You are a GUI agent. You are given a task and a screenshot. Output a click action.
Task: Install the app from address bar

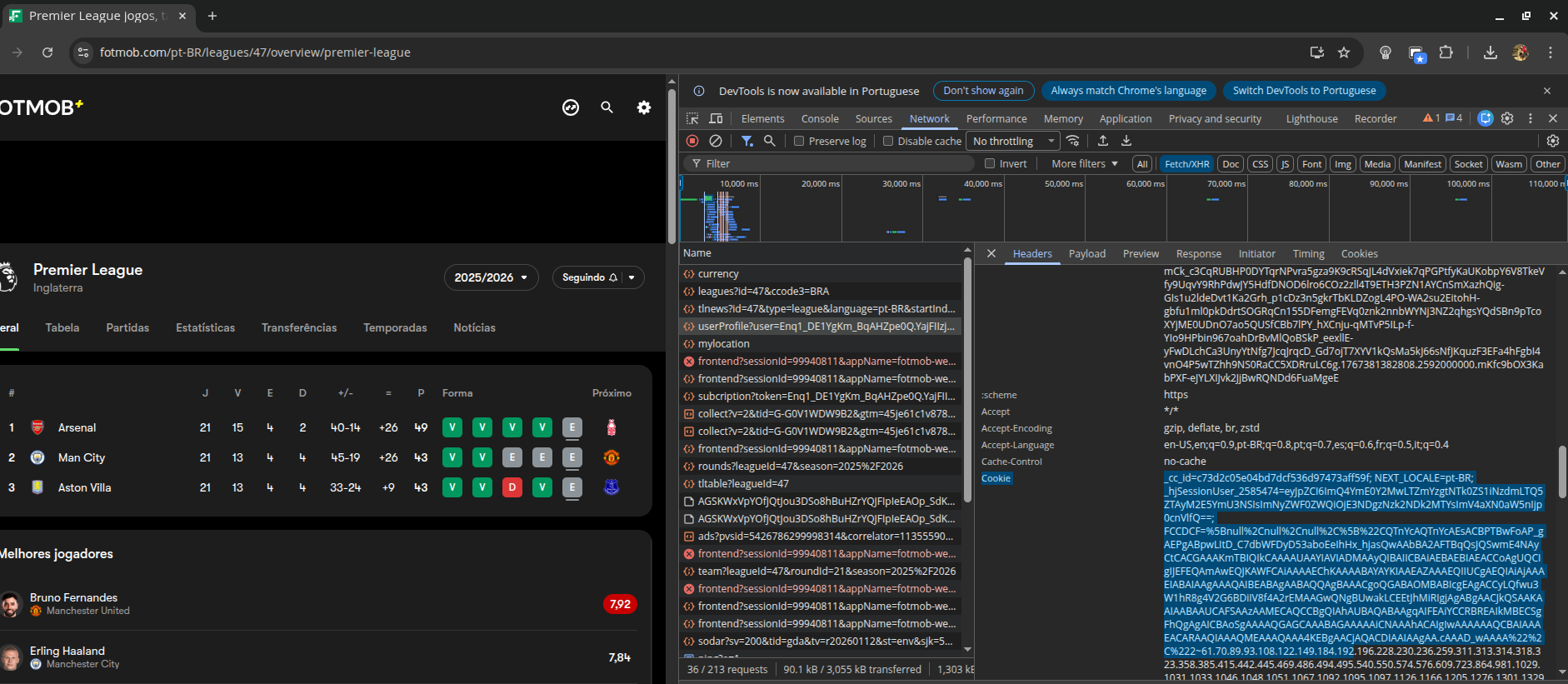[1317, 52]
